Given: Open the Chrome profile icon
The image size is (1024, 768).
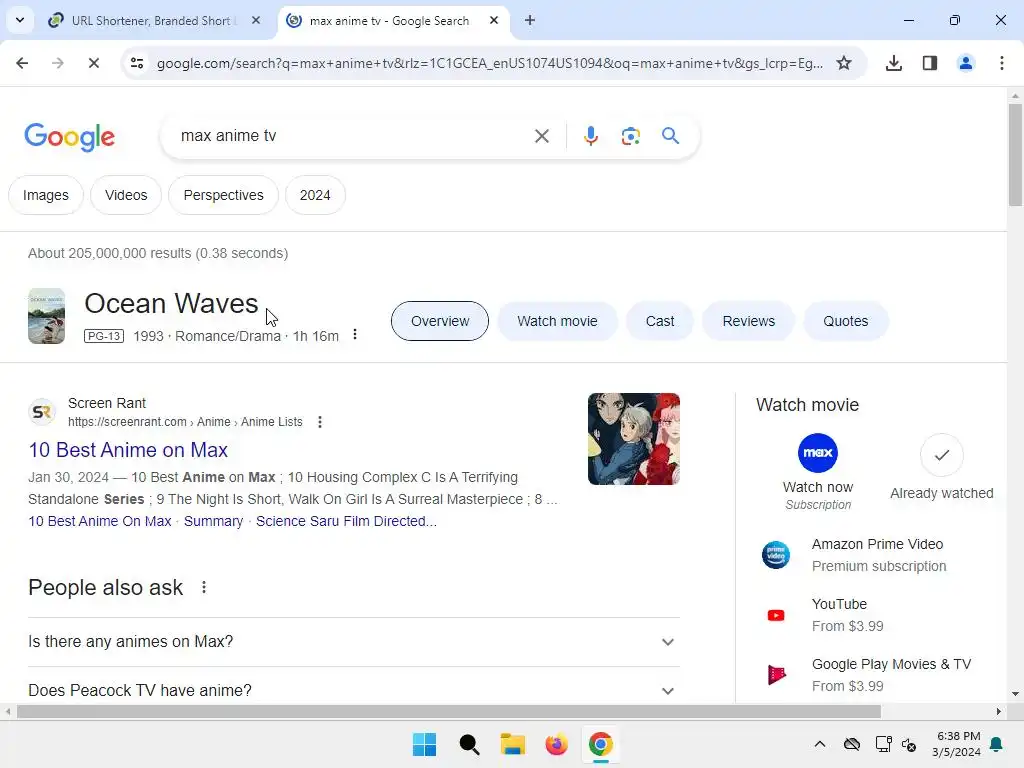Looking at the screenshot, I should 965,63.
